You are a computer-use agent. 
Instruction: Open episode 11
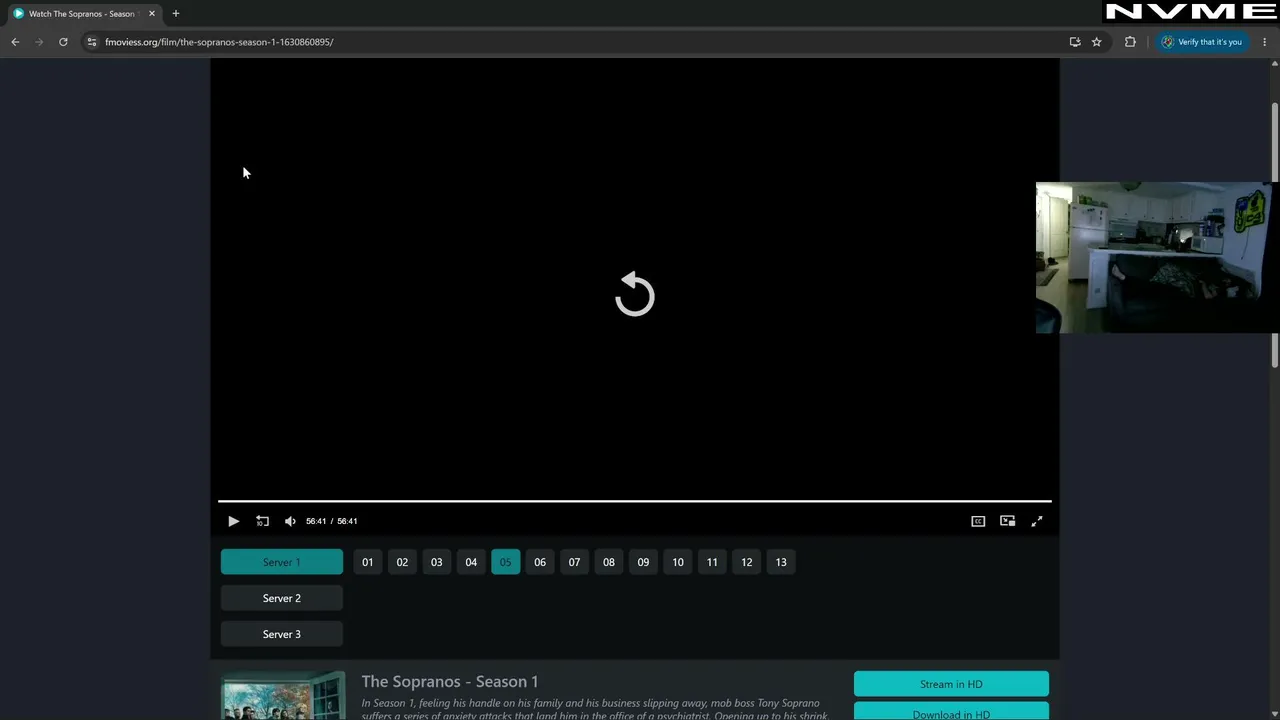[712, 562]
